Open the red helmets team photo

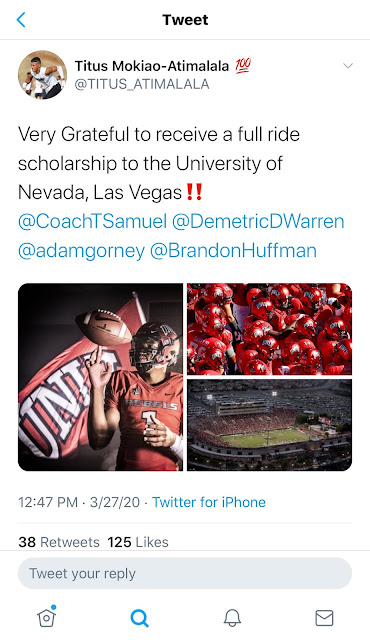pyautogui.click(x=269, y=329)
